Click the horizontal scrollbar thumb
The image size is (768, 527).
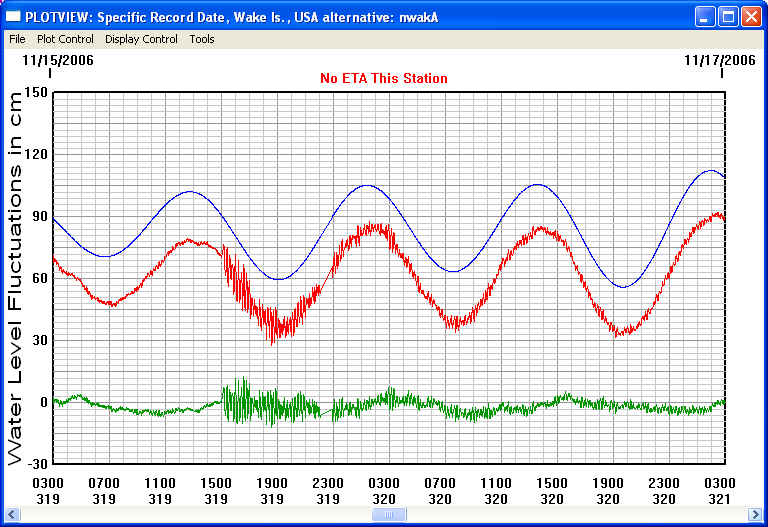point(388,514)
